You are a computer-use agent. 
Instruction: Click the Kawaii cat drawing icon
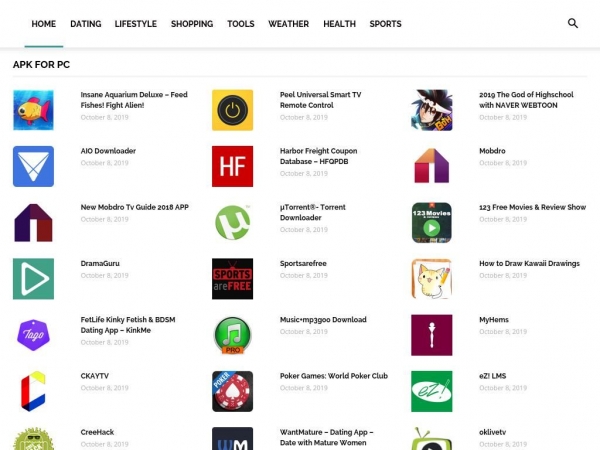pos(432,279)
